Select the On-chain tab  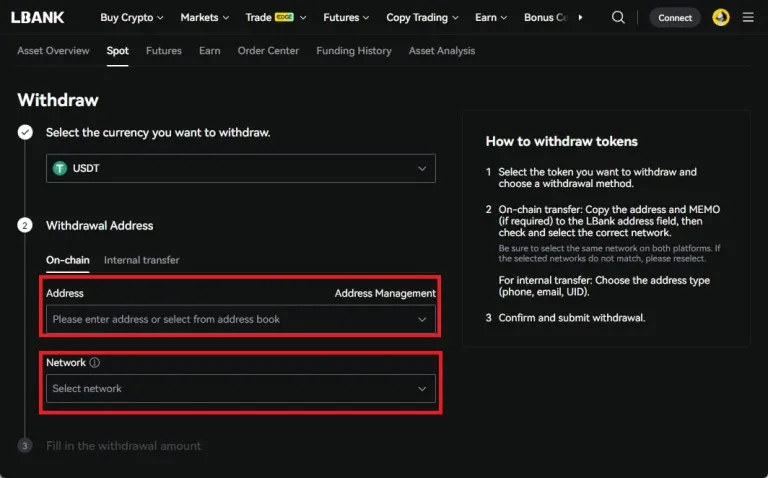[x=68, y=260]
